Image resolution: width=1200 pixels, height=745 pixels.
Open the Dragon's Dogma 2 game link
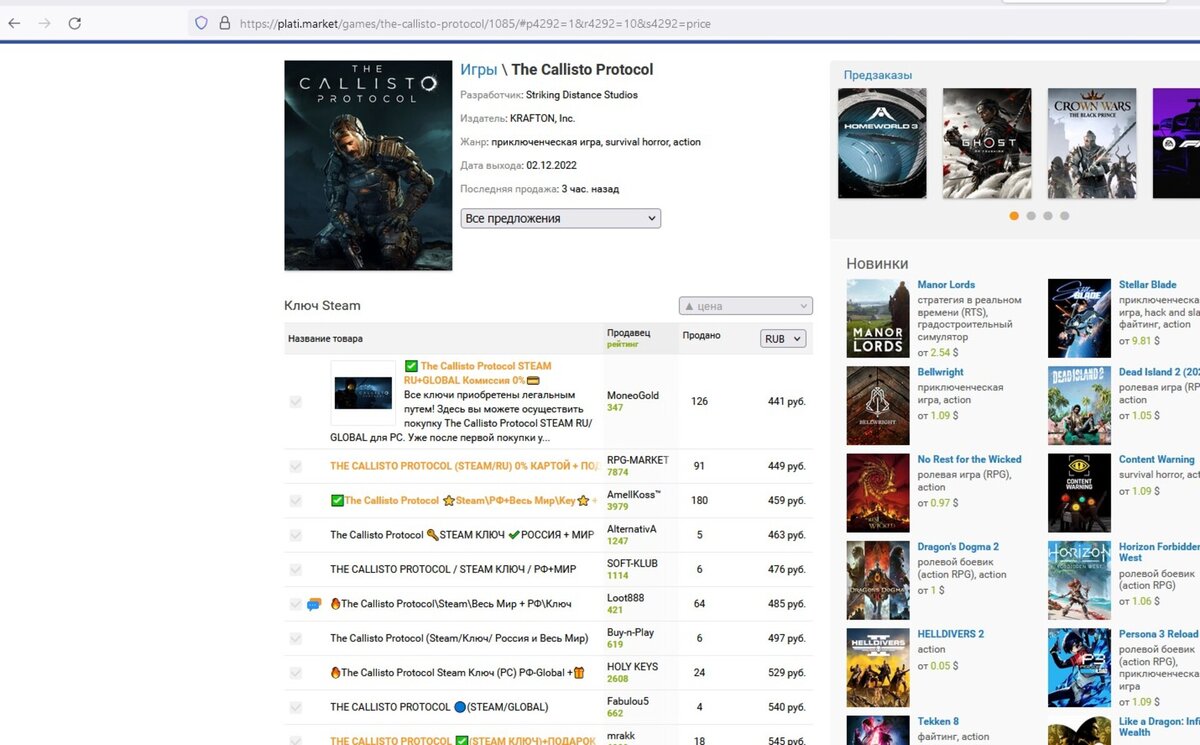[958, 547]
